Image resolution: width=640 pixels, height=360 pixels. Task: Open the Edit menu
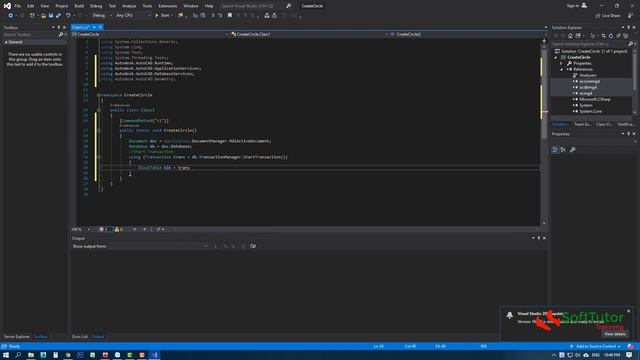pos(31,6)
